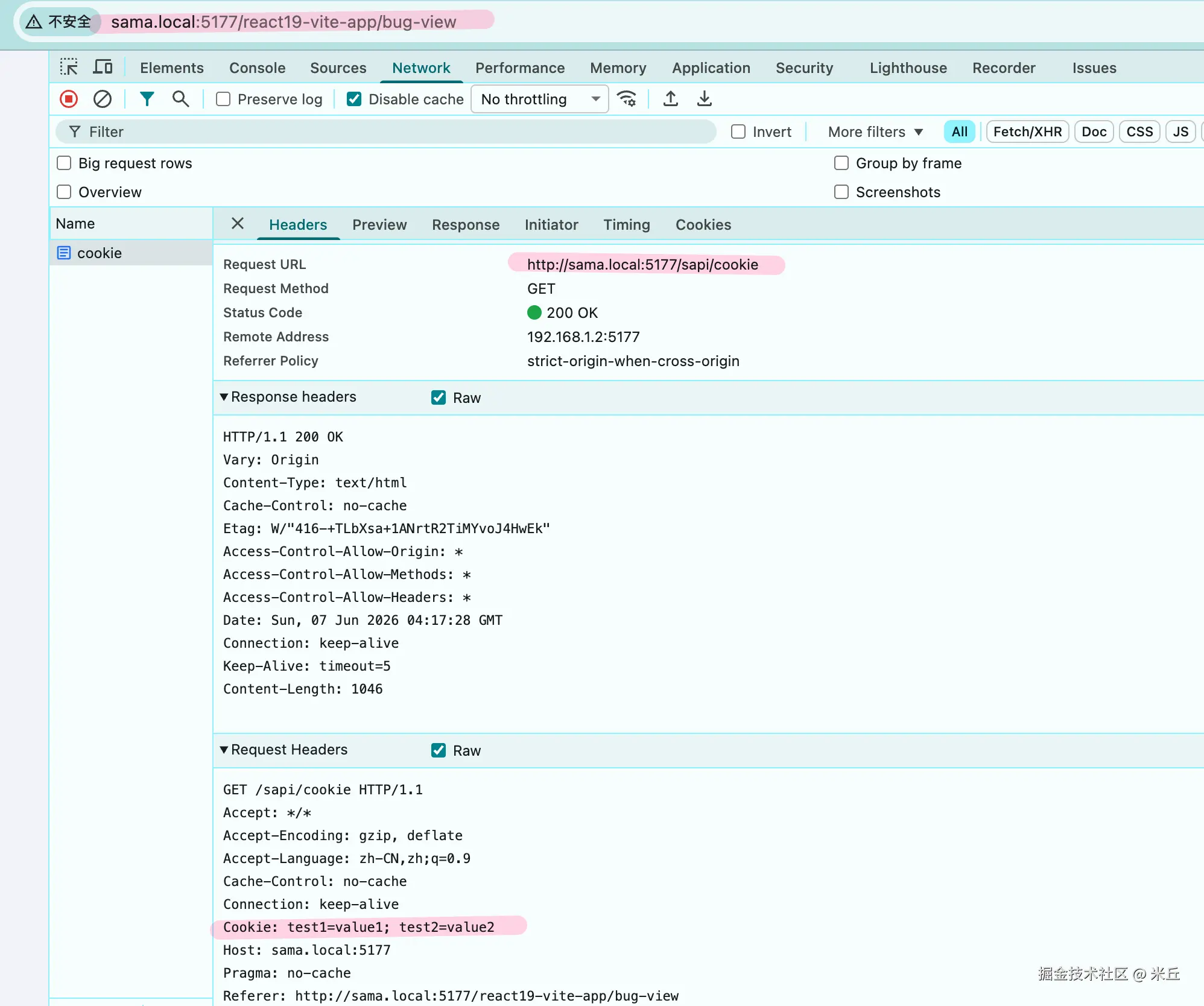1204x1006 pixels.
Task: Select the cookie request row
Action: point(131,253)
